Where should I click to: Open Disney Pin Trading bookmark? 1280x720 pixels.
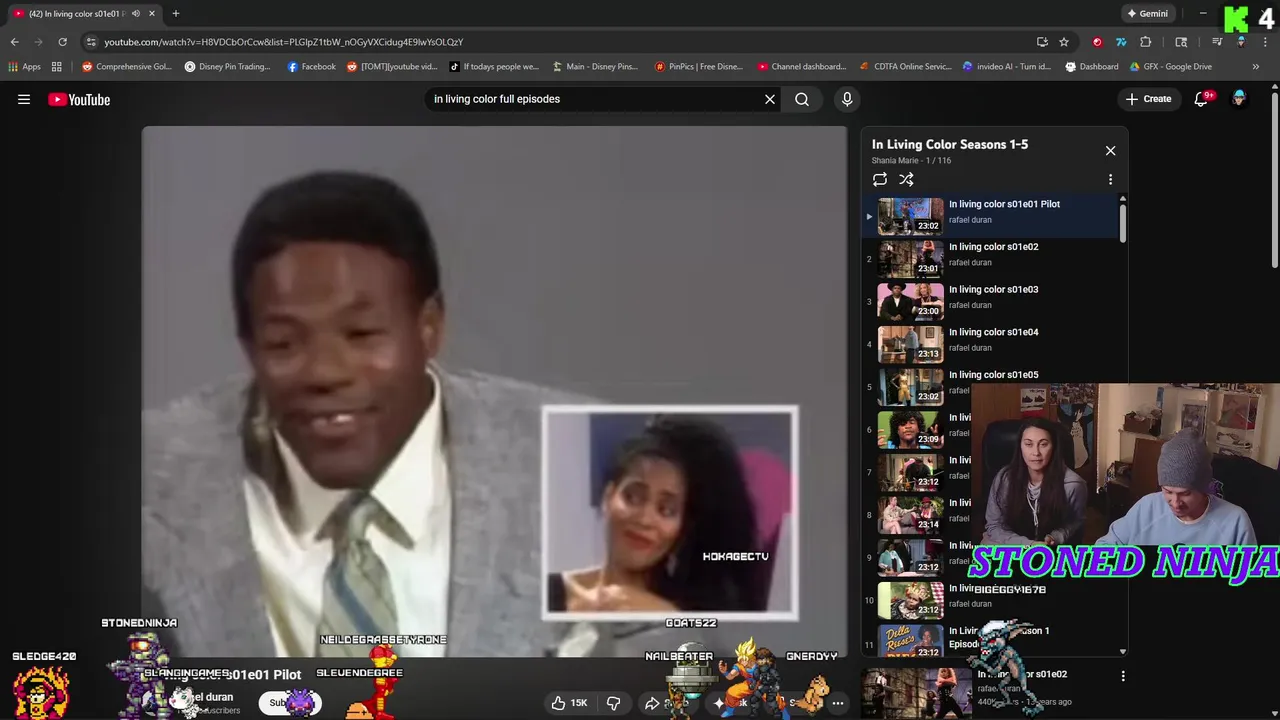click(228, 67)
